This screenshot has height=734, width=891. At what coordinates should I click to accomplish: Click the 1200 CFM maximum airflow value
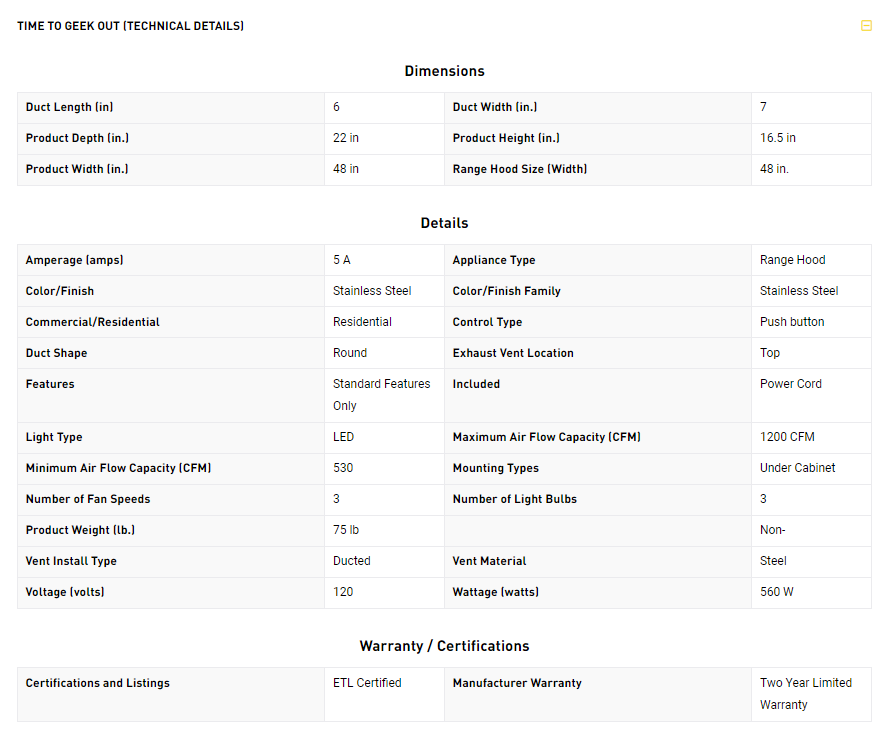coord(785,437)
